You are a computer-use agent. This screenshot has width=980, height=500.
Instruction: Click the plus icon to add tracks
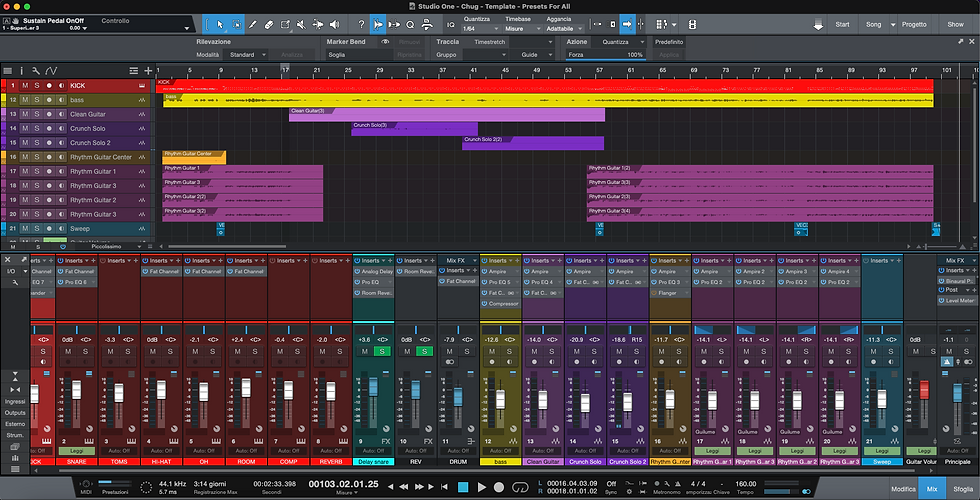(x=148, y=71)
